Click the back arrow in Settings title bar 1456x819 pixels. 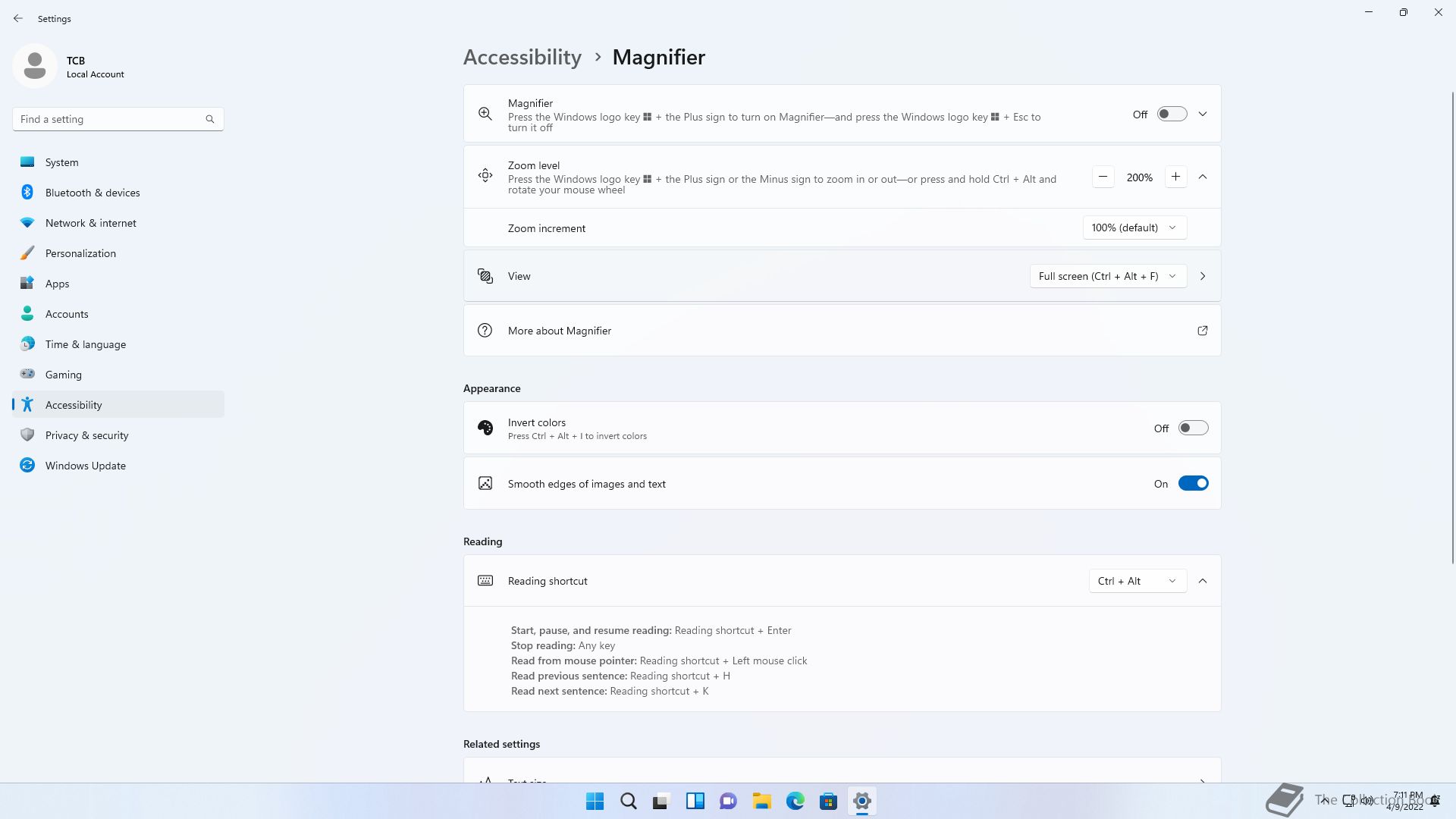[18, 18]
